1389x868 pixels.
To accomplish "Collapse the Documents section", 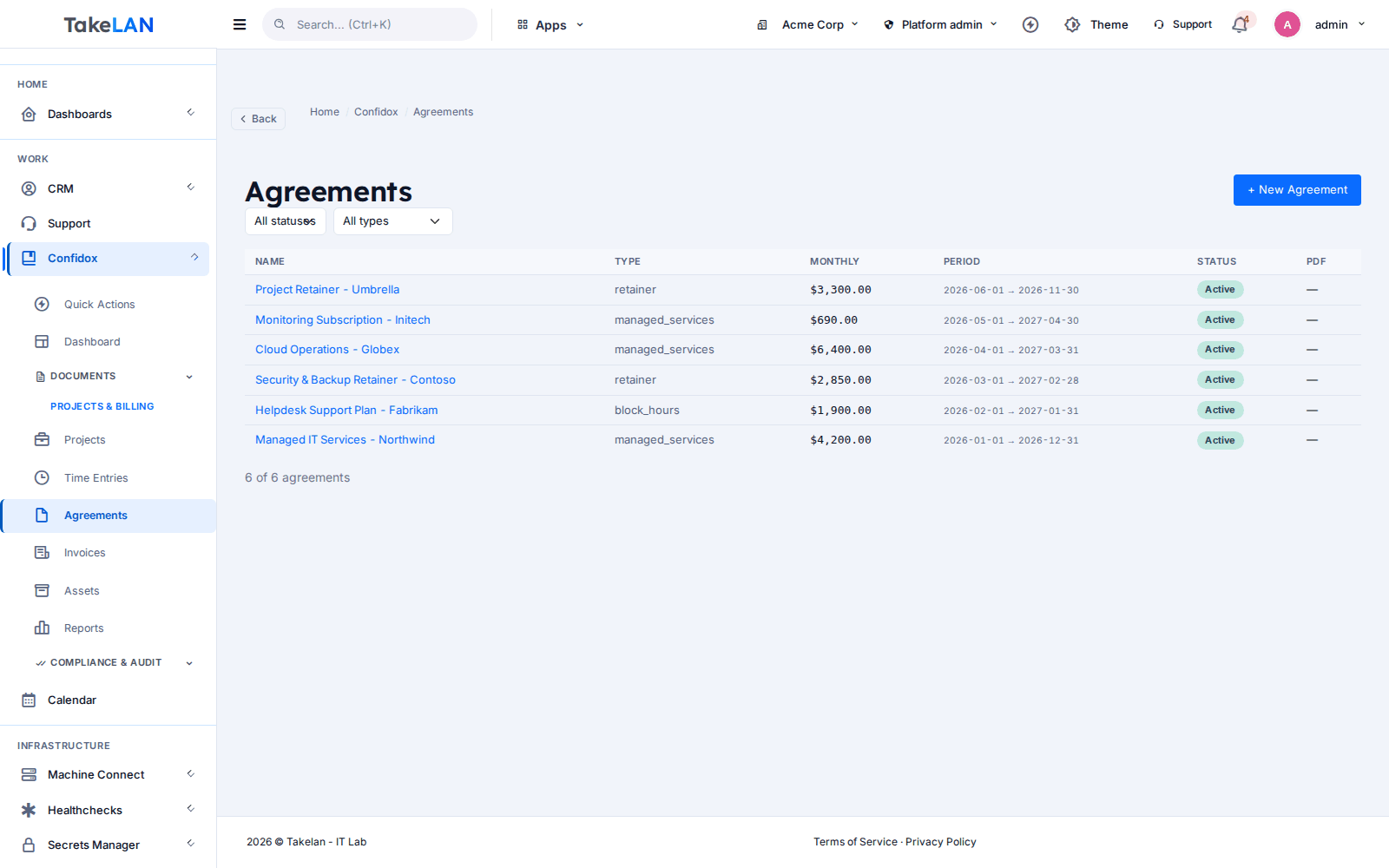I will [x=113, y=376].
